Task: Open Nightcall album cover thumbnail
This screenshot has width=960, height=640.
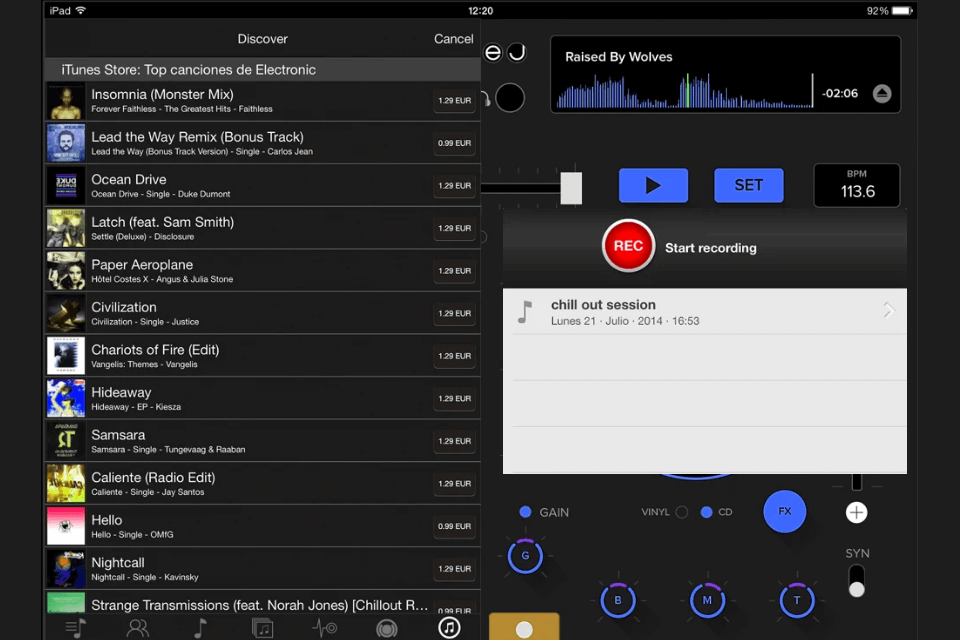Action: [66, 569]
